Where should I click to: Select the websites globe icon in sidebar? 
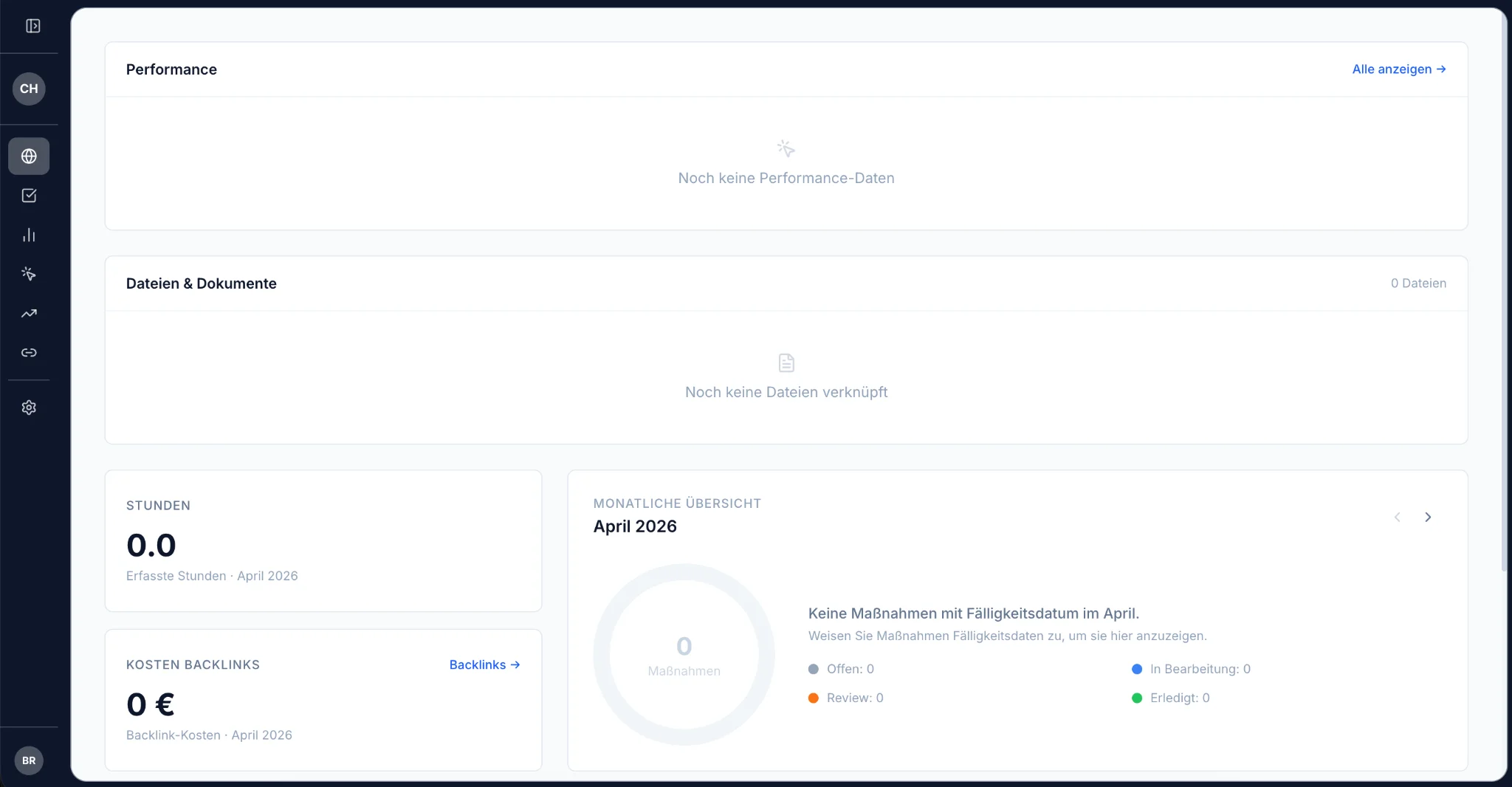[29, 156]
